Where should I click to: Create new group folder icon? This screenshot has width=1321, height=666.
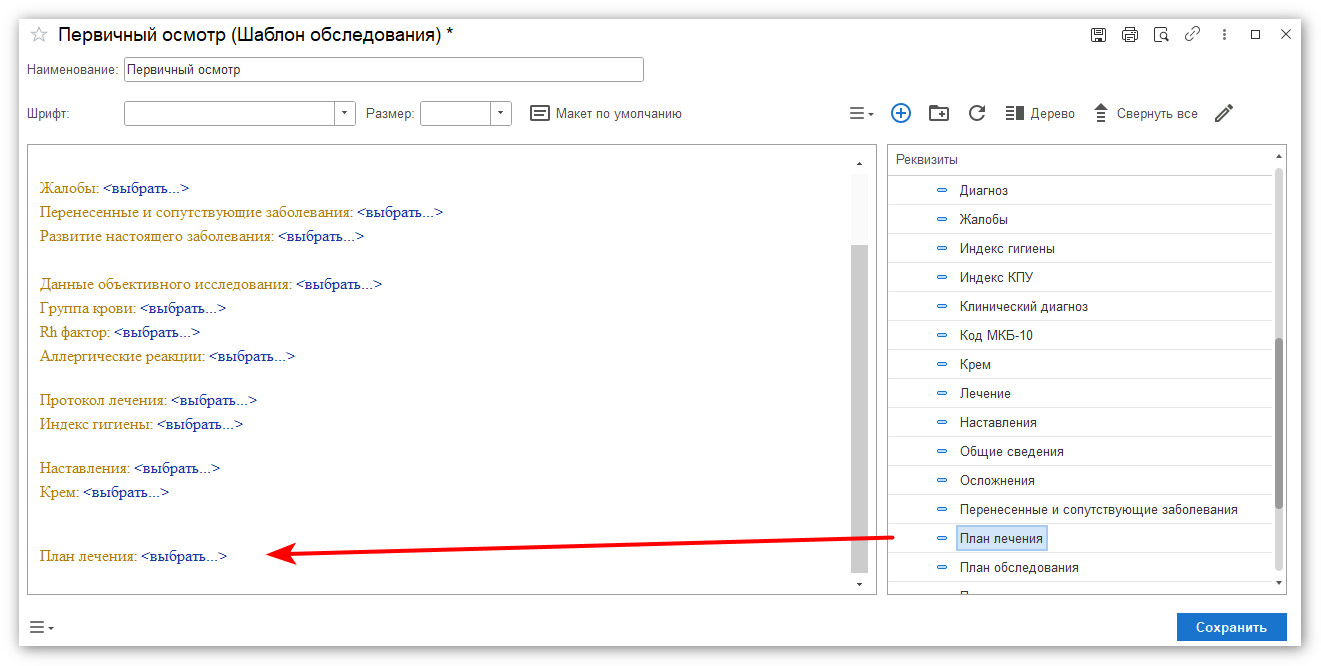point(939,113)
